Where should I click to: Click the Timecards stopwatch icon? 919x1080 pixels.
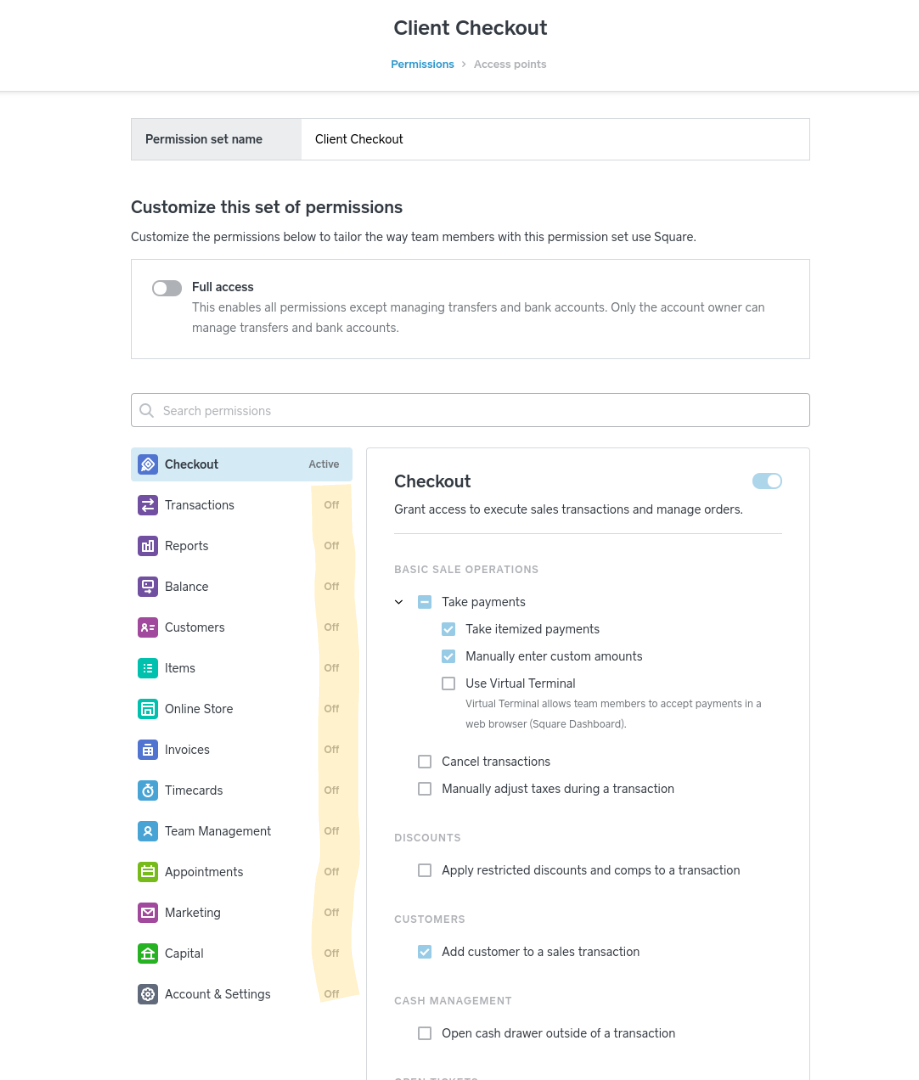tap(148, 790)
